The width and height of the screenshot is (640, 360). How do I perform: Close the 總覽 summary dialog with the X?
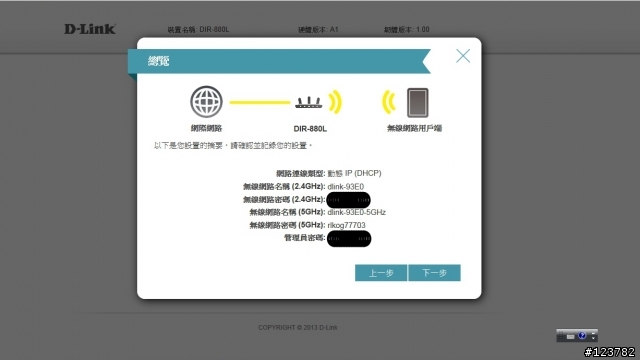click(x=463, y=56)
